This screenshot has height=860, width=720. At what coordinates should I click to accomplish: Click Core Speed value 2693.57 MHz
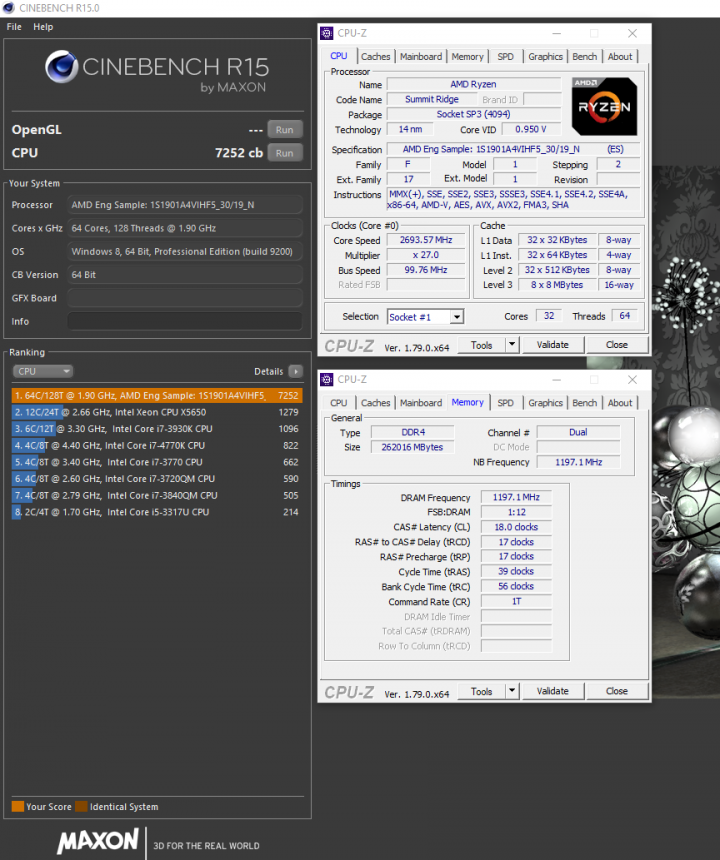pyautogui.click(x=426, y=240)
